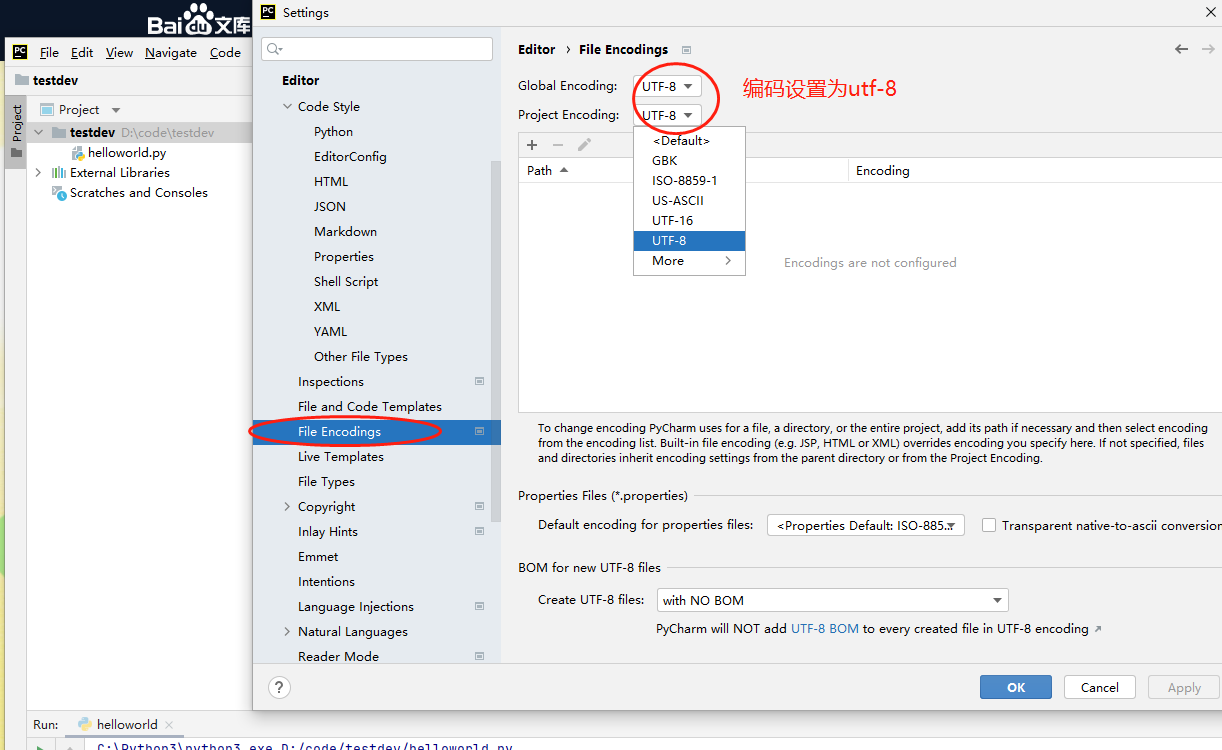Image resolution: width=1222 pixels, height=750 pixels.
Task: Click the PyCharm icon in main window menu bar
Action: point(20,52)
